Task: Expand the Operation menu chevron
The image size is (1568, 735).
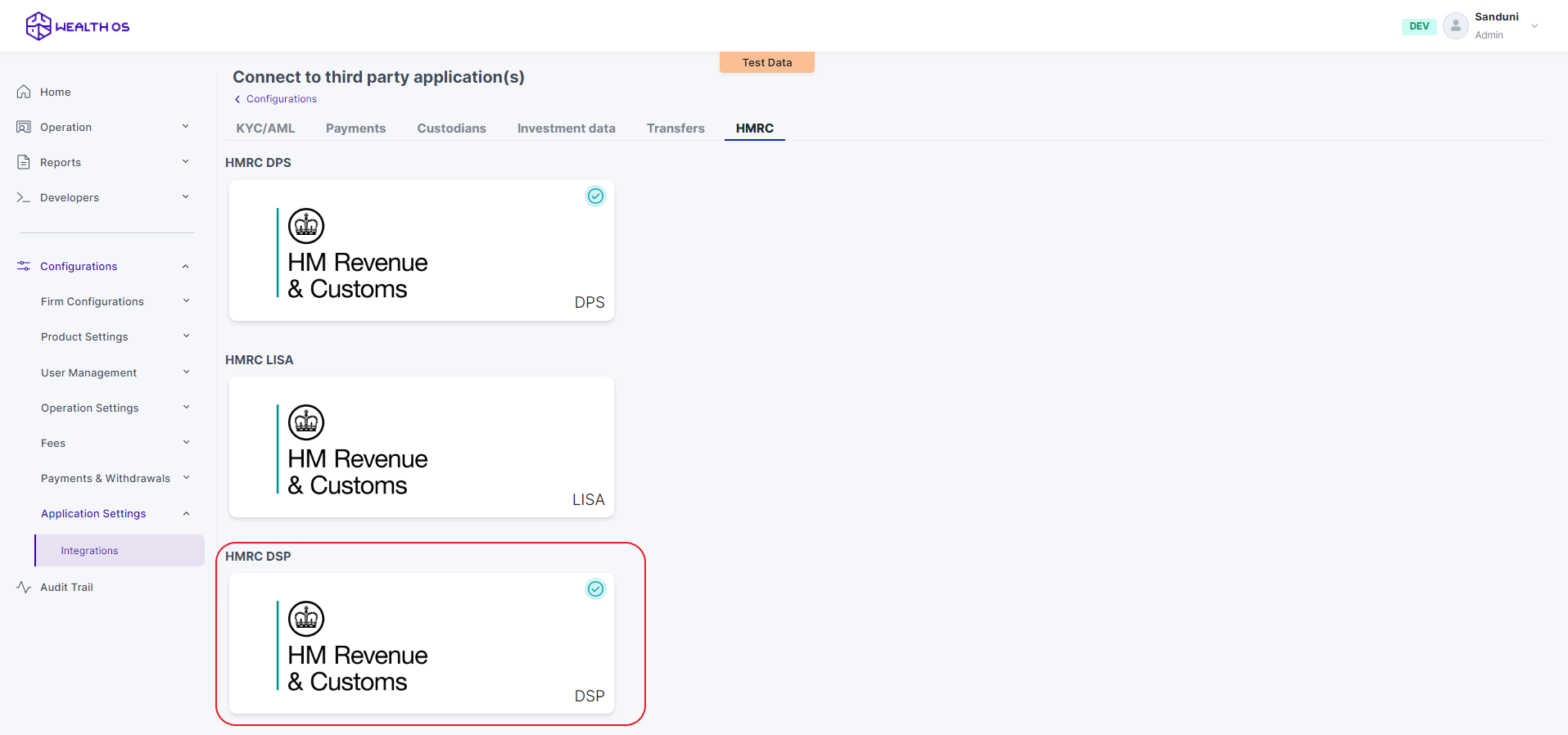Action: tap(185, 126)
